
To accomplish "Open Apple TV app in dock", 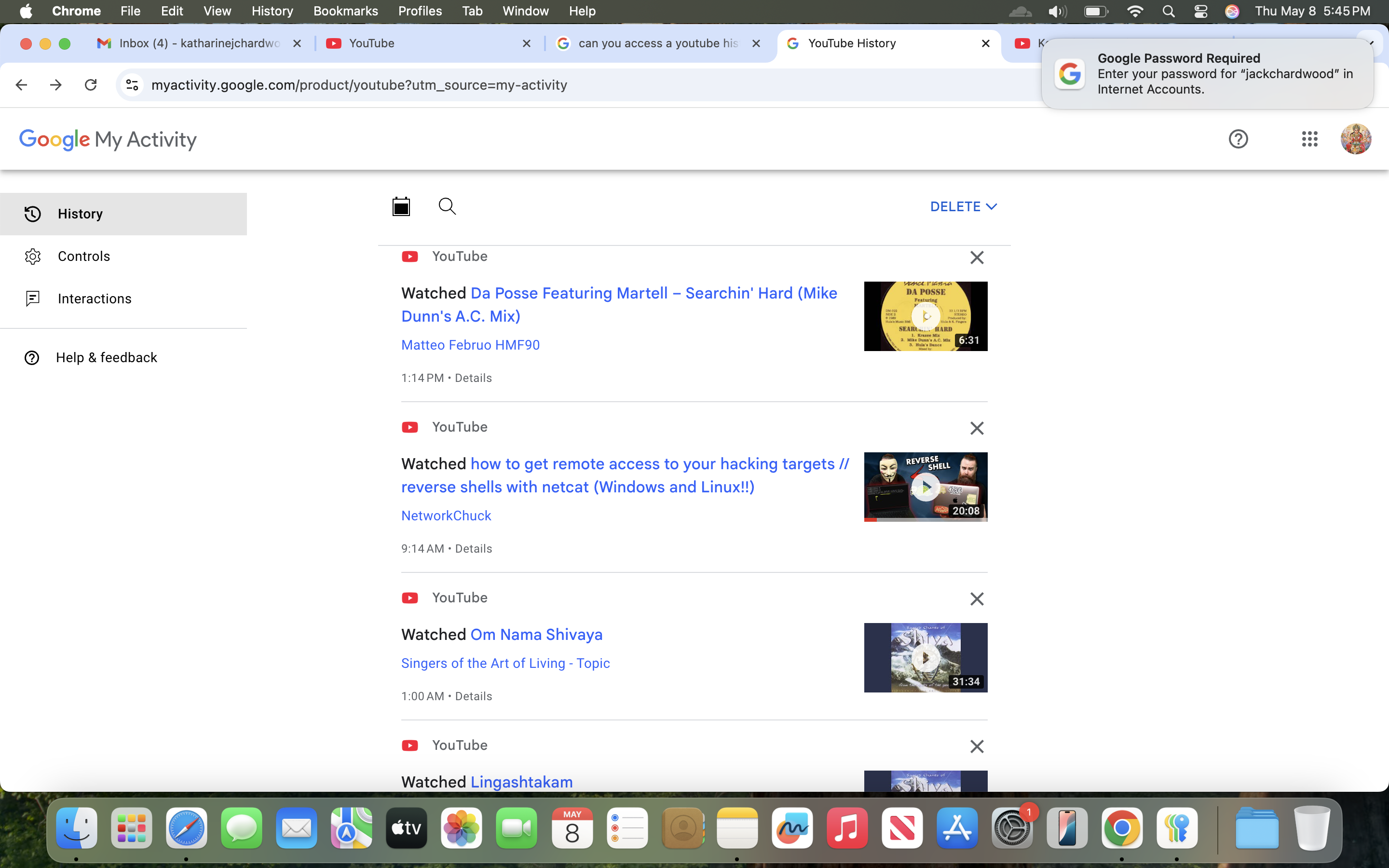I will 407,828.
